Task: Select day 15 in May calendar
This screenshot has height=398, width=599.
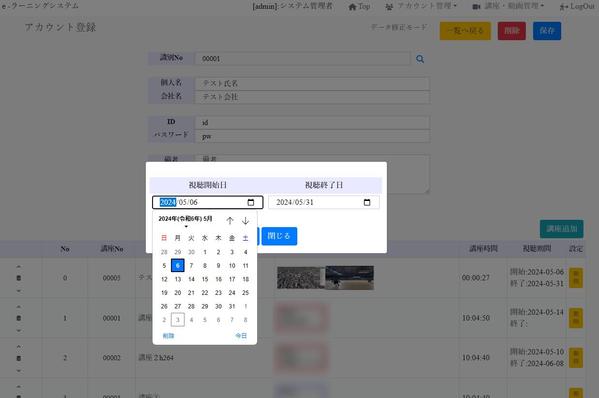Action: (205, 279)
